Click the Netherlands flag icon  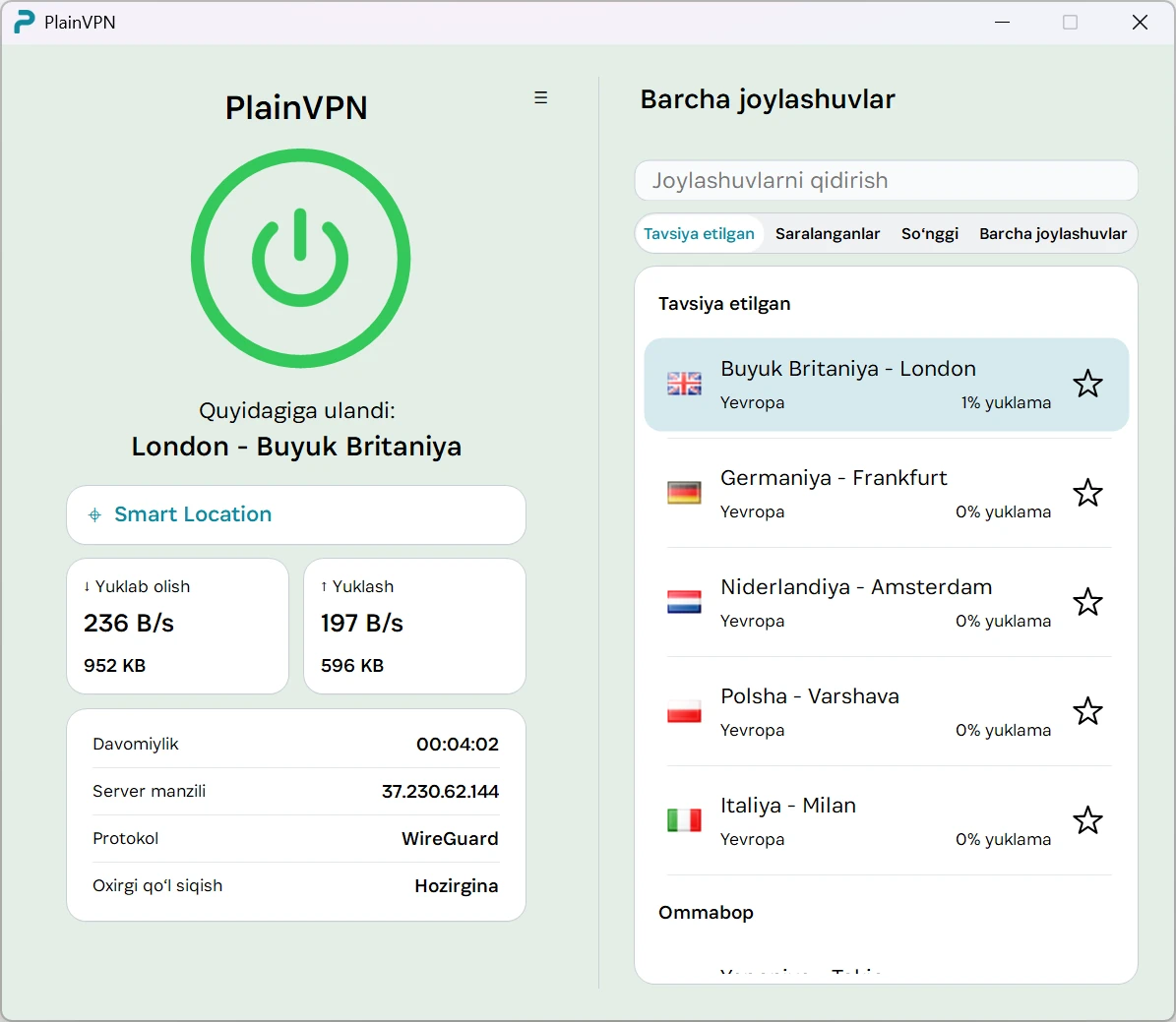(684, 602)
